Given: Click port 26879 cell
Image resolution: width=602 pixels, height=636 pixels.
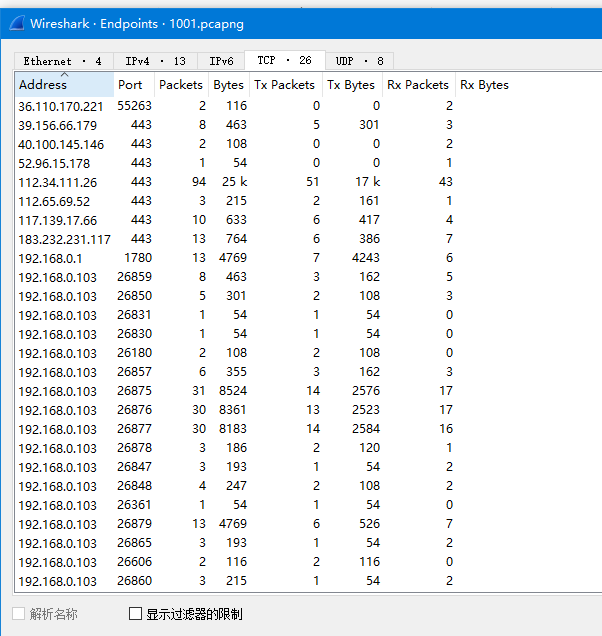Looking at the screenshot, I should point(134,524).
